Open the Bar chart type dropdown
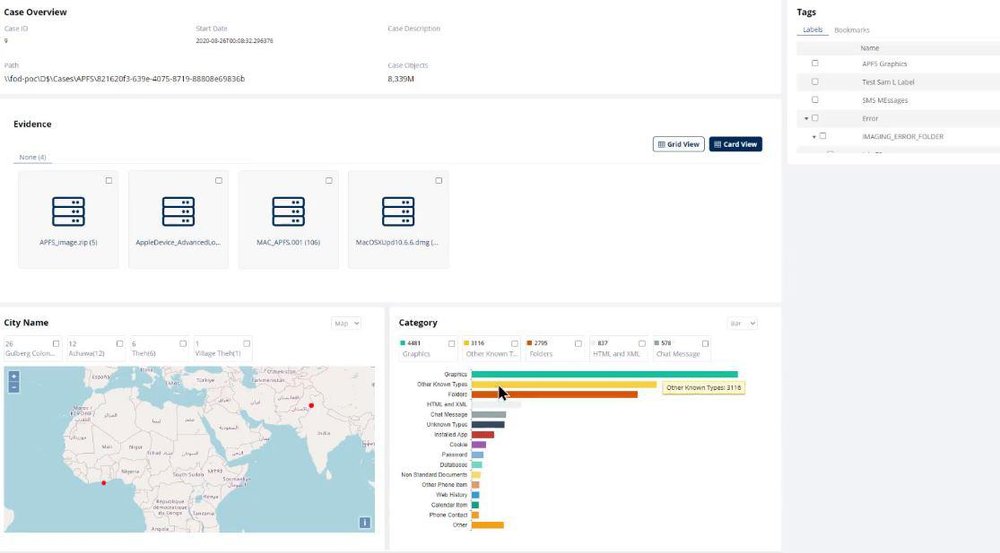The width and height of the screenshot is (1000, 553). 742,323
